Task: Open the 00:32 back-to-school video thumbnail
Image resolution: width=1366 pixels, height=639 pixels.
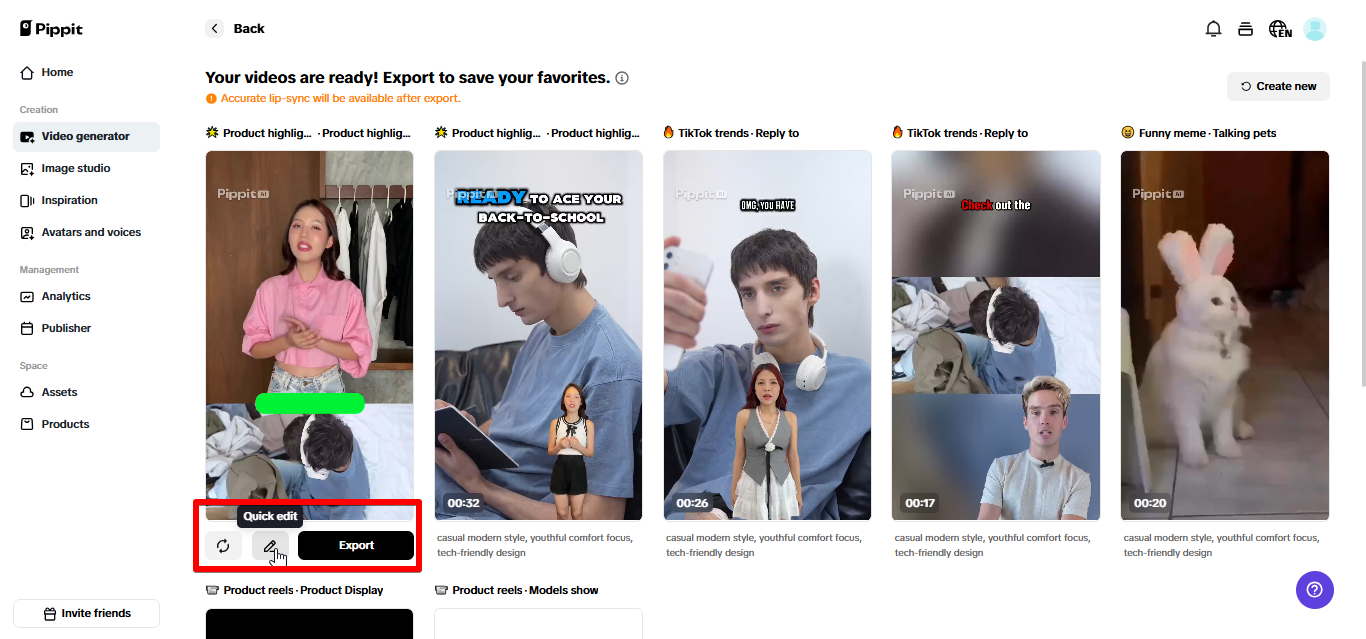Action: (x=538, y=335)
